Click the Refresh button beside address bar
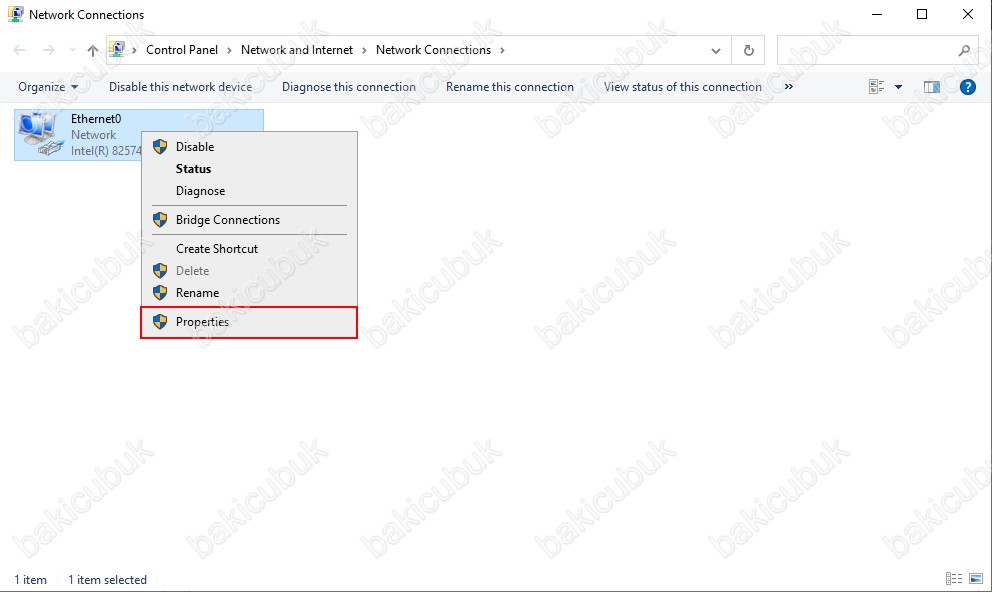The image size is (992, 592). [x=748, y=50]
